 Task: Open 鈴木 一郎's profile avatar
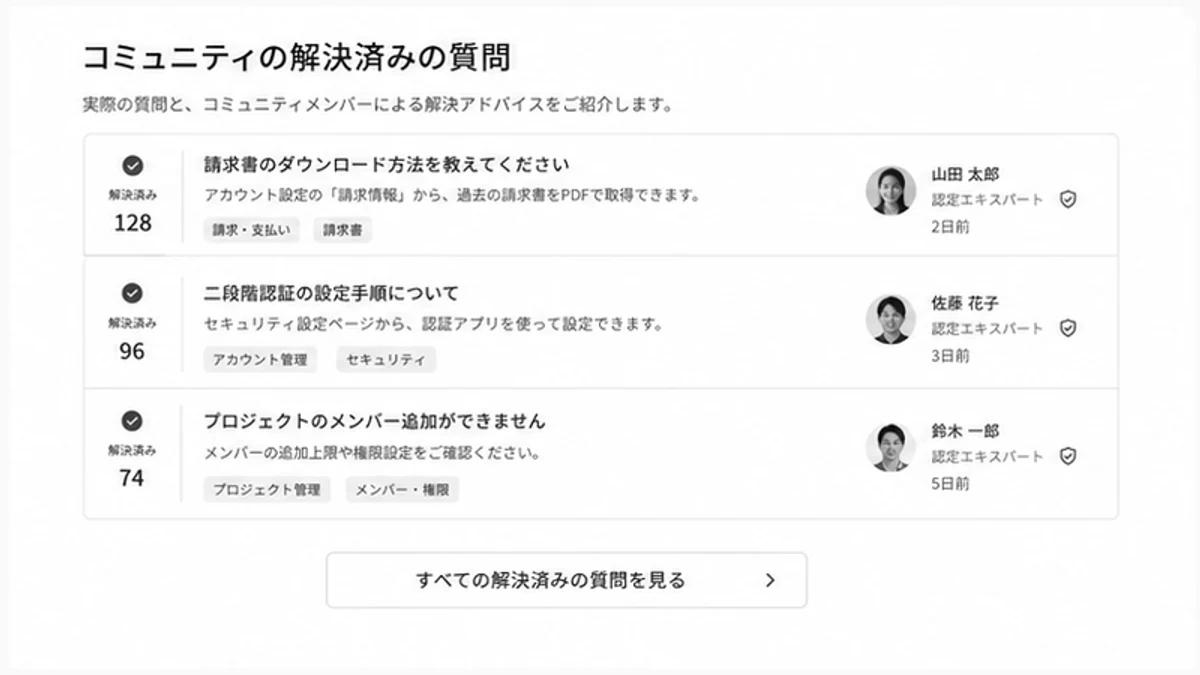(x=890, y=447)
